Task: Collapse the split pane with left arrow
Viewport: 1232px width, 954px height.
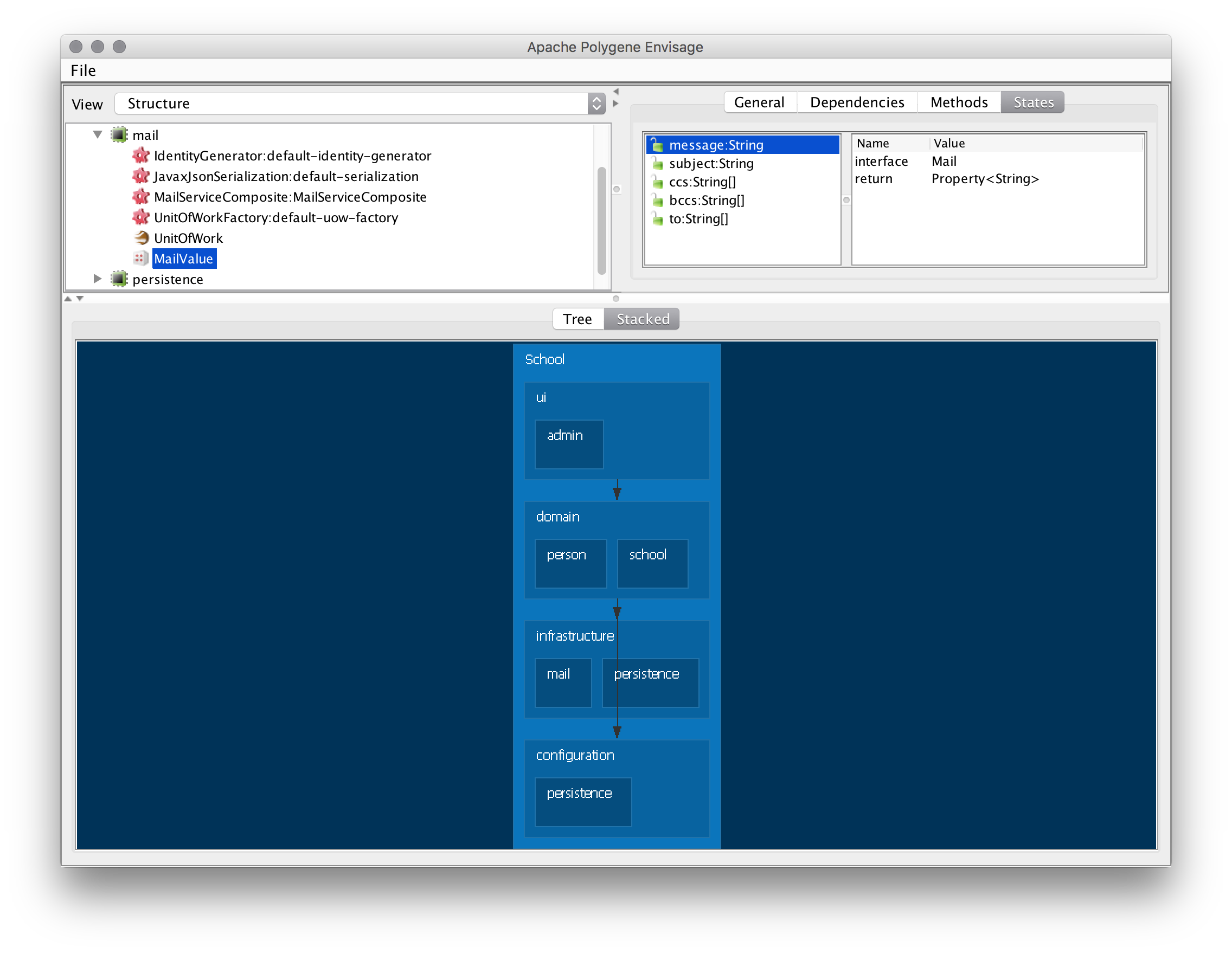Action: tap(616, 92)
